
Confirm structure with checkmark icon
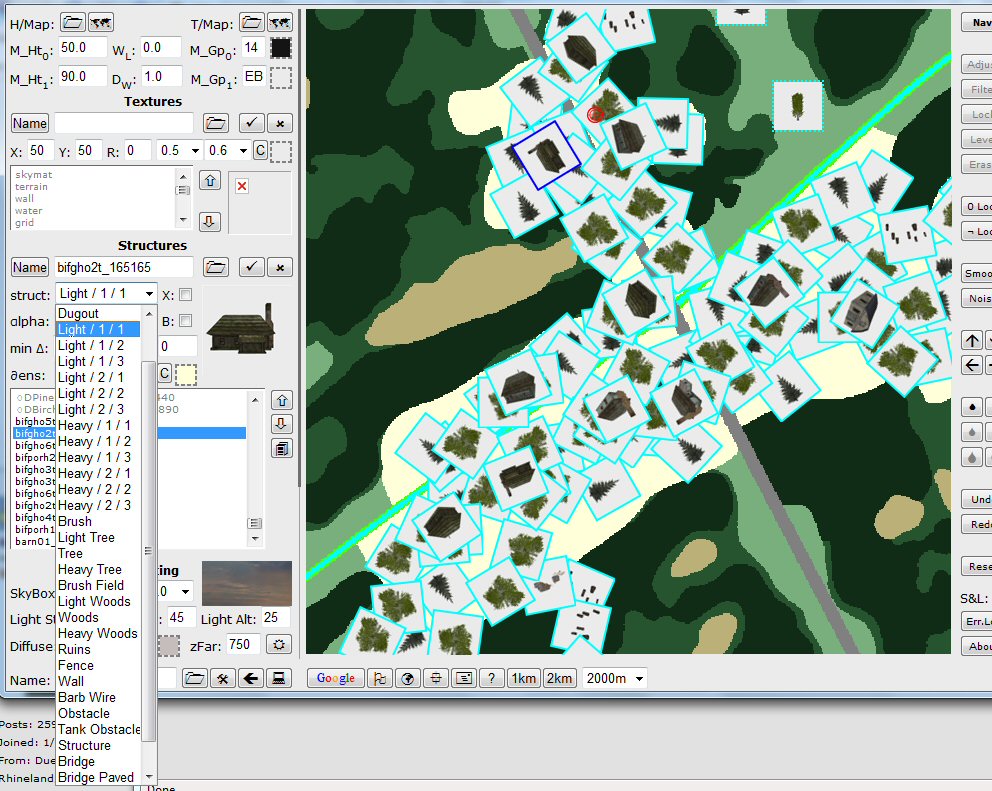click(251, 267)
